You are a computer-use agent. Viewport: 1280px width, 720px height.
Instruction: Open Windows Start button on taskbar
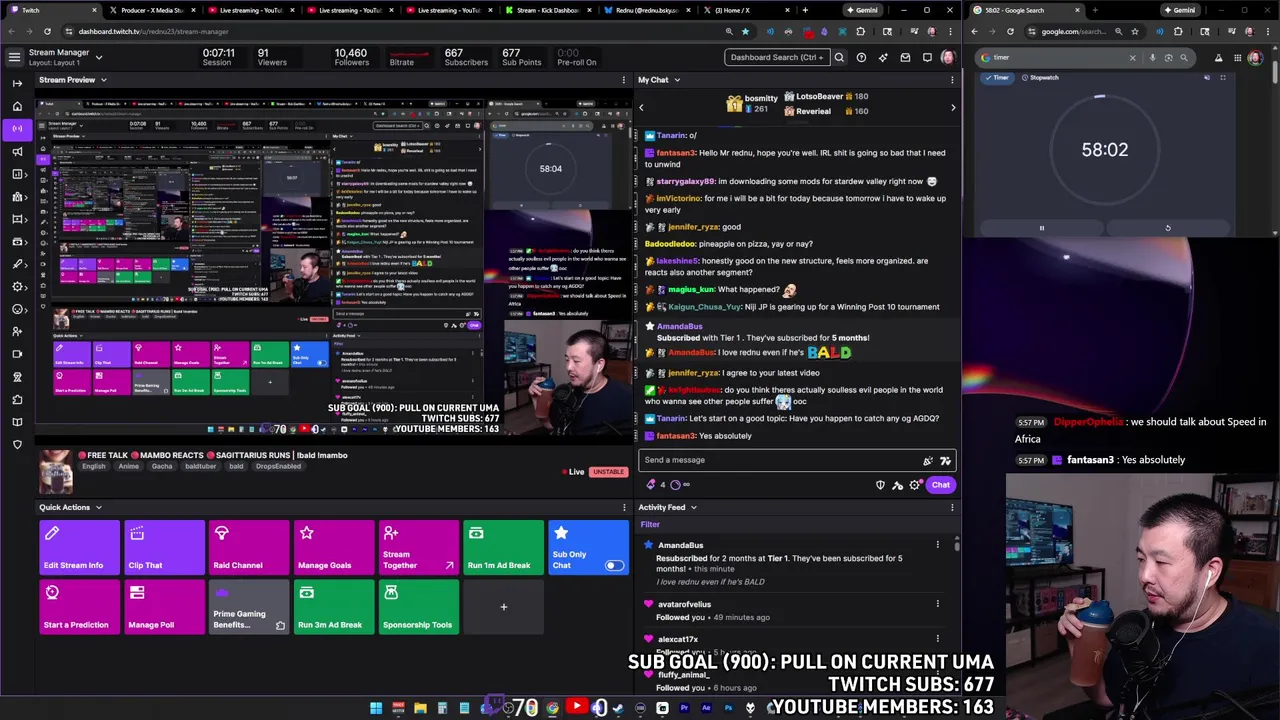pos(376,708)
